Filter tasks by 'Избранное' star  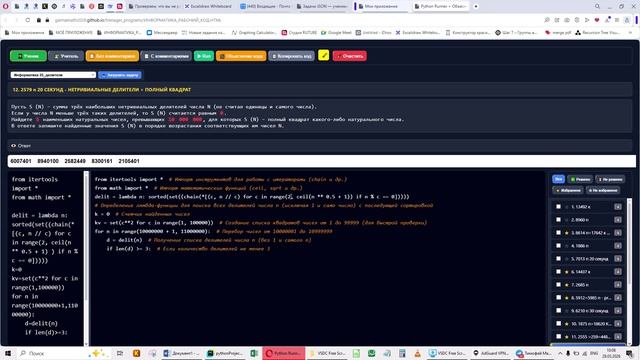click(568, 190)
